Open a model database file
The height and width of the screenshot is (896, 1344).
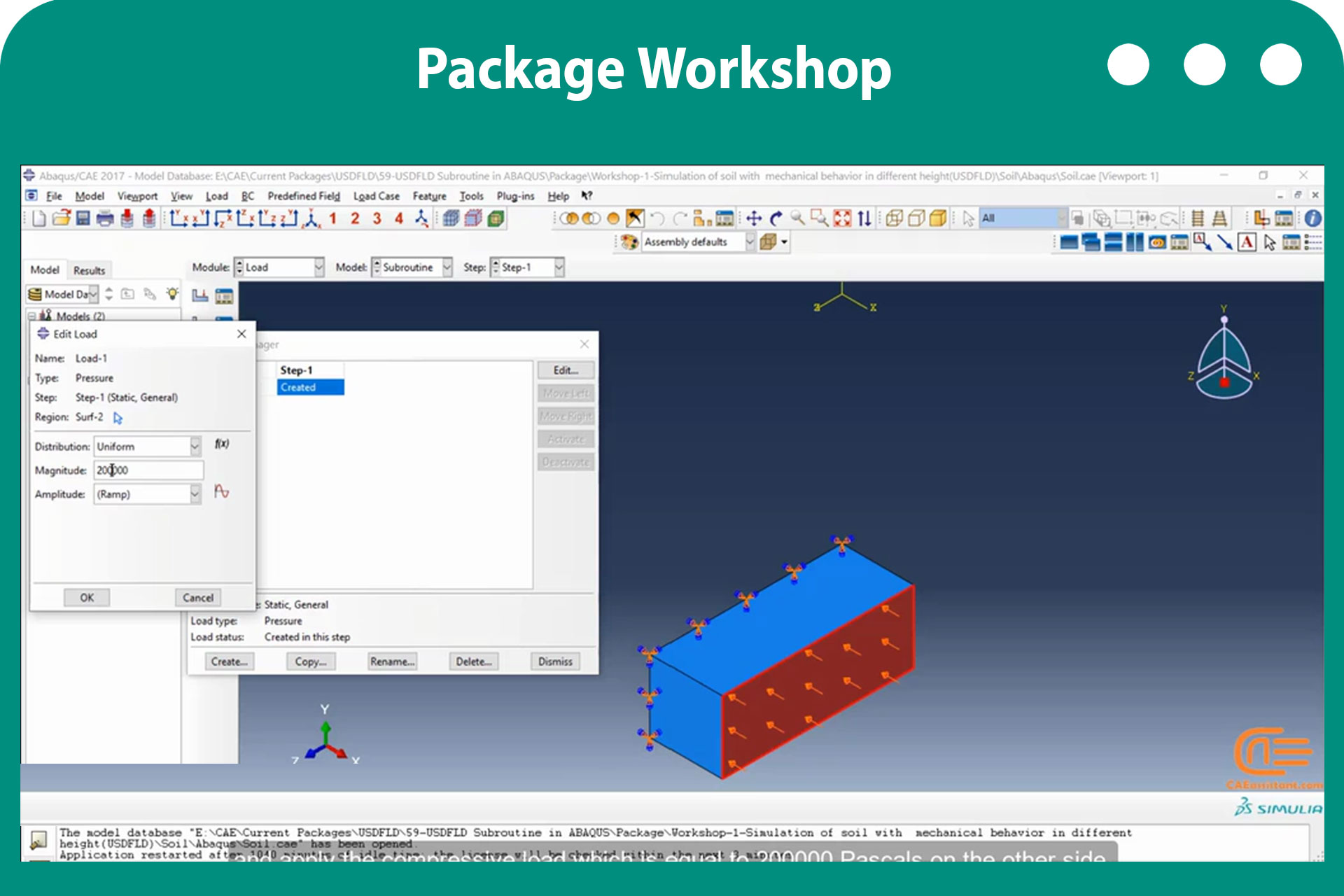61,218
